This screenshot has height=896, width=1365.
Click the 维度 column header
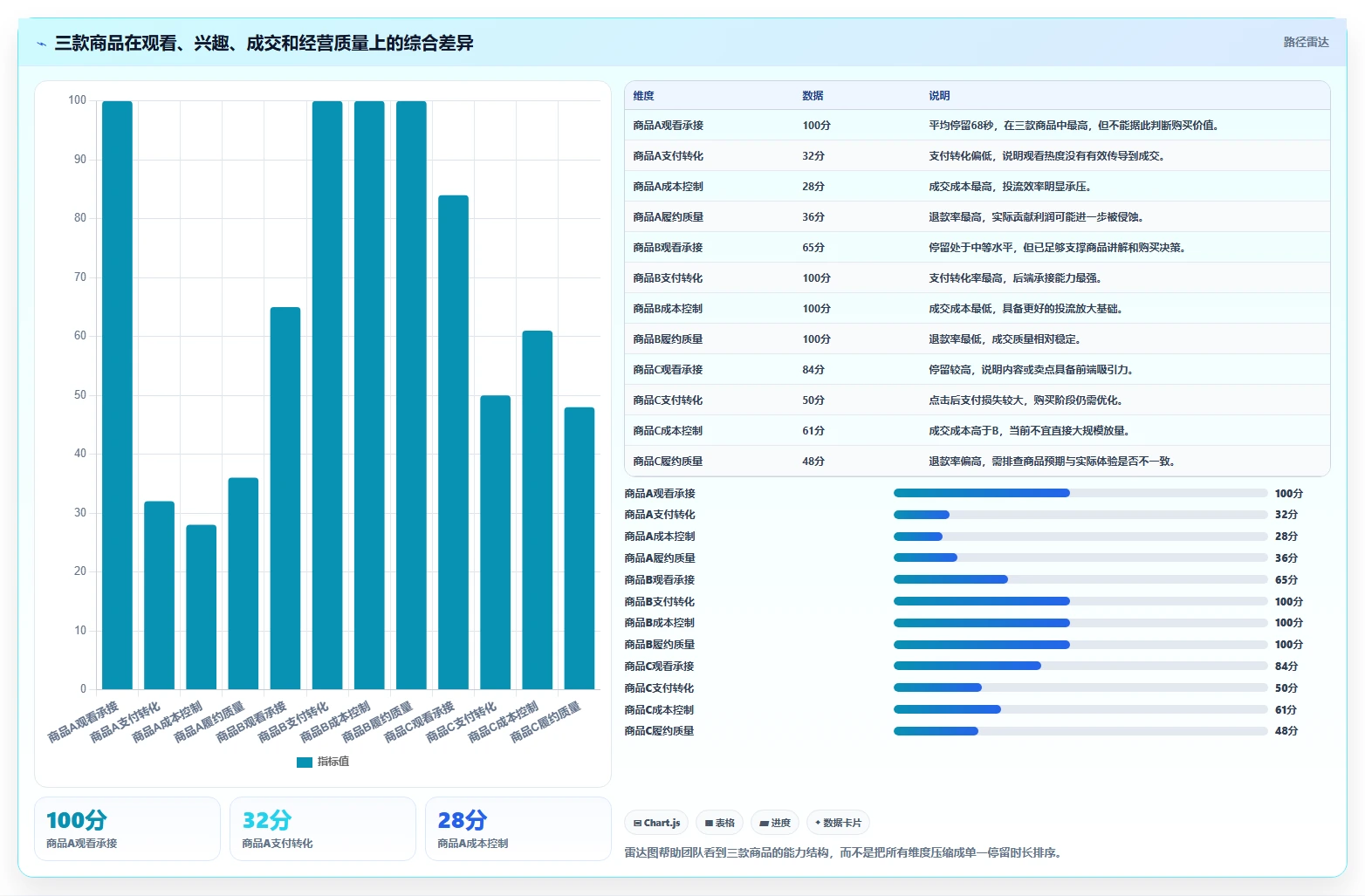[x=643, y=96]
